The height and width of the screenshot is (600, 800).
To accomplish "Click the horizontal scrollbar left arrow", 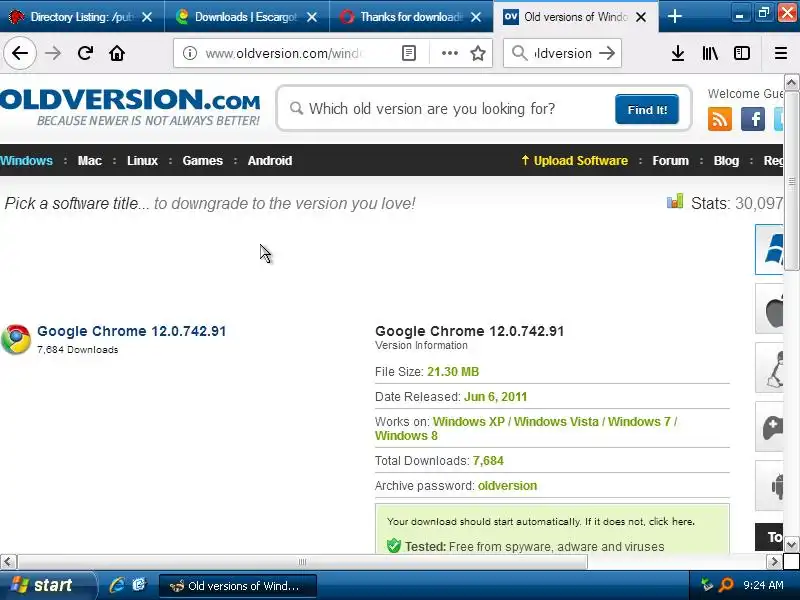I will pyautogui.click(x=8, y=562).
